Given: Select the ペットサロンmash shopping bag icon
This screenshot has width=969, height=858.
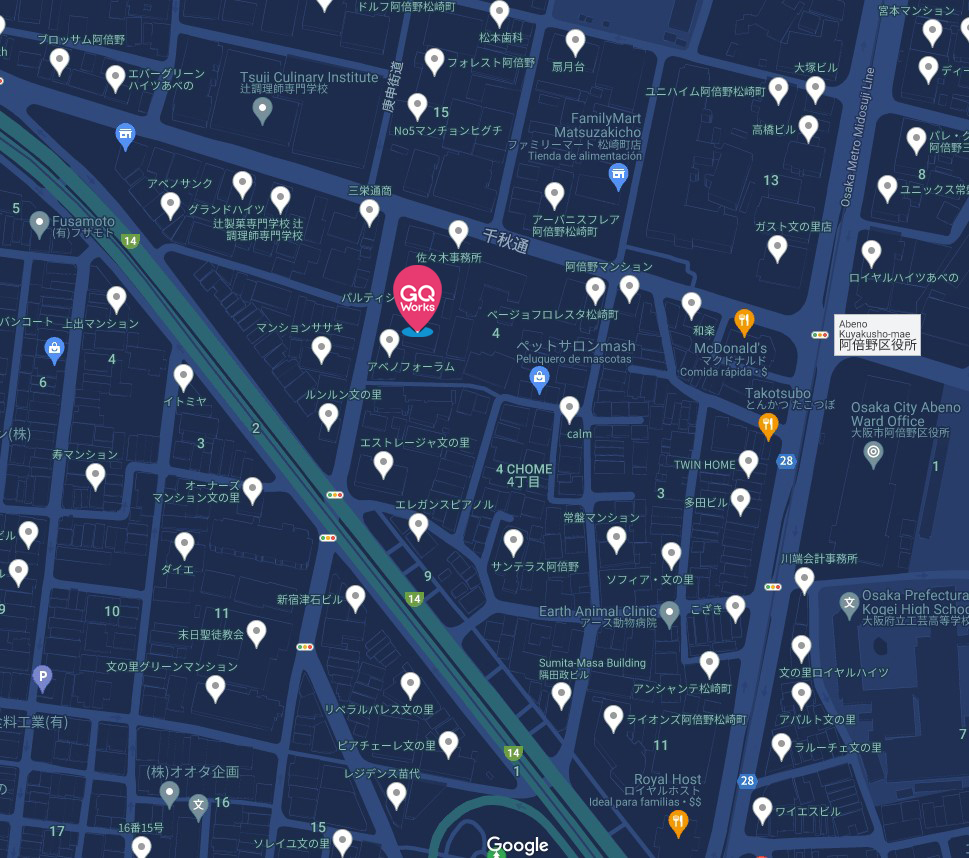Looking at the screenshot, I should tap(539, 380).
